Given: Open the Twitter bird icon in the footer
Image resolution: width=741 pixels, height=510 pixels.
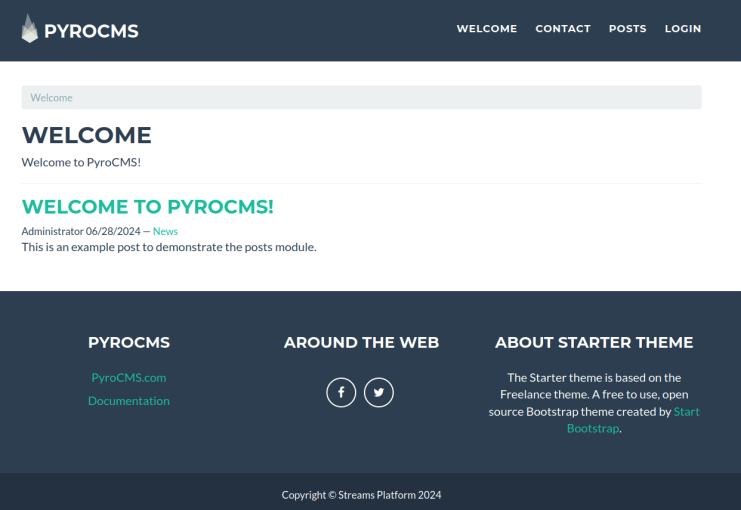Looking at the screenshot, I should [x=379, y=392].
